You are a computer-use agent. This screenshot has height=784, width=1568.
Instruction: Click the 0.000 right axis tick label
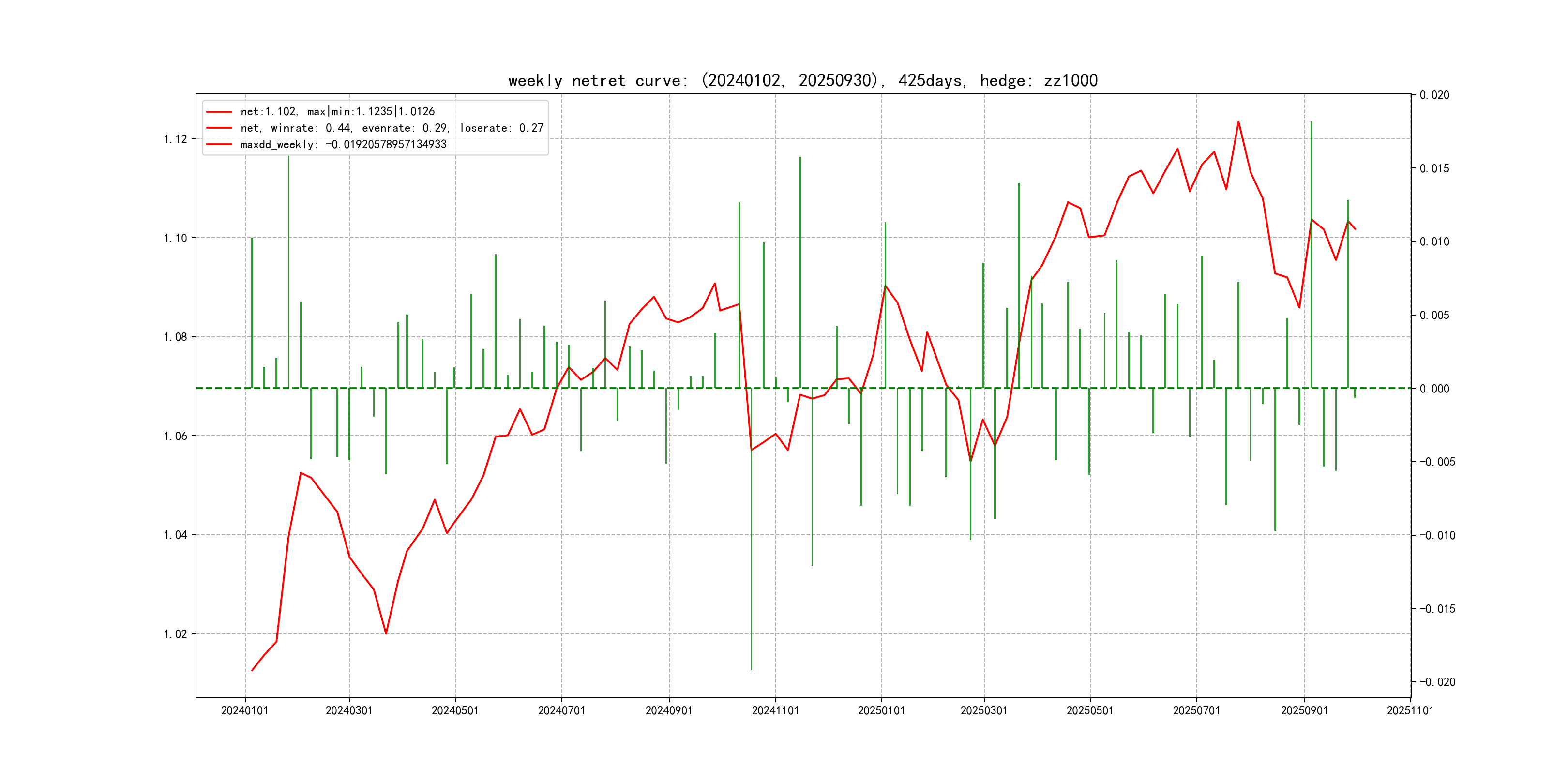tap(1434, 388)
